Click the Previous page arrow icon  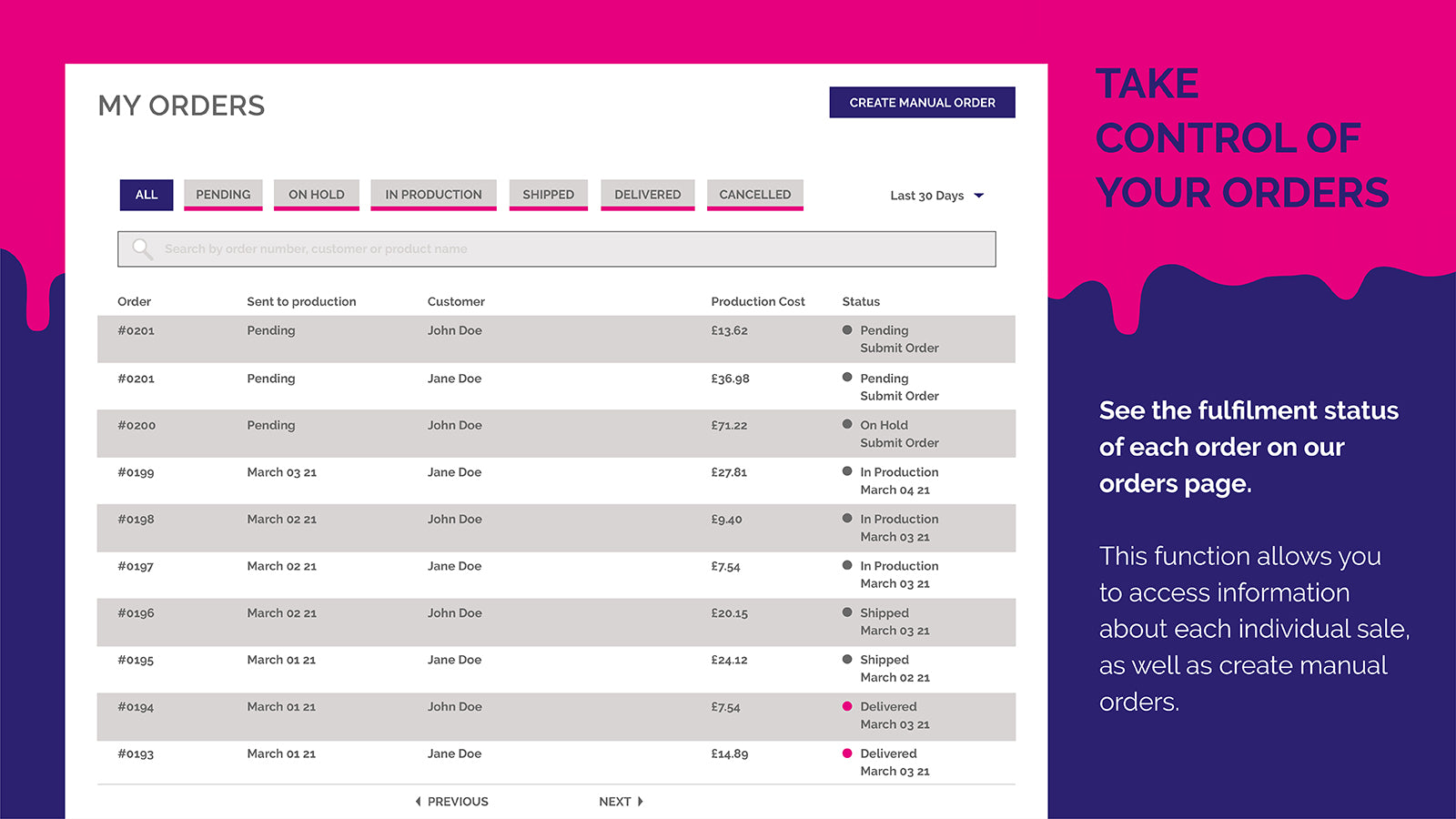tap(418, 802)
